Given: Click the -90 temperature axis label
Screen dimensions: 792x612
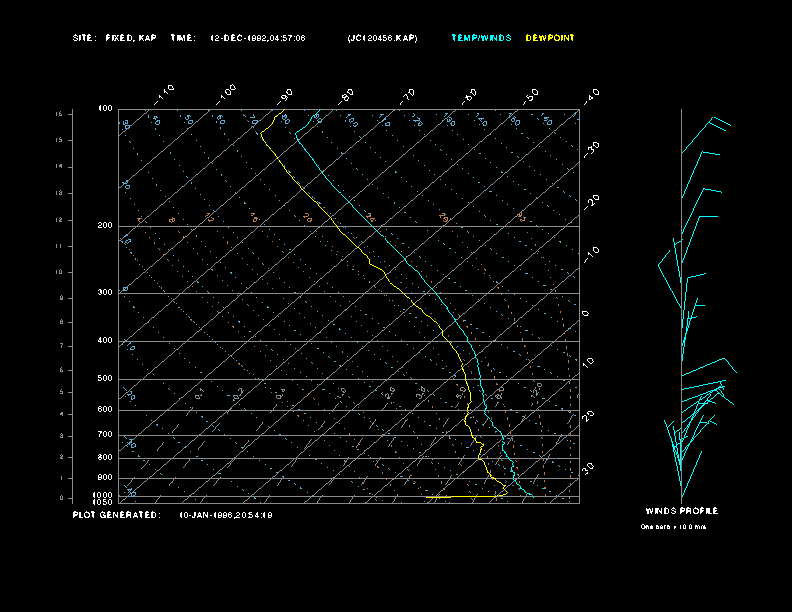Looking at the screenshot, I should 285,96.
